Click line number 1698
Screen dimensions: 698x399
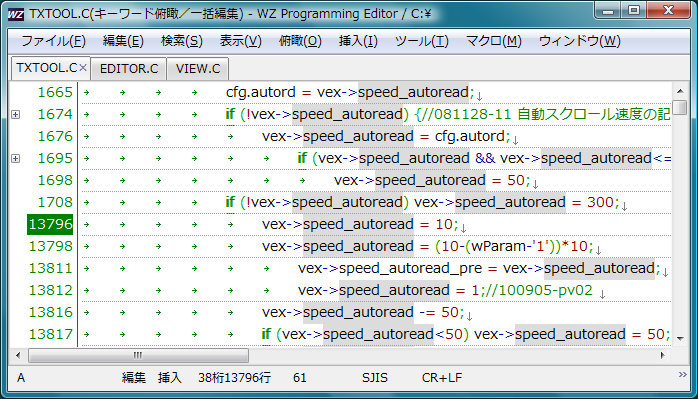click(55, 180)
